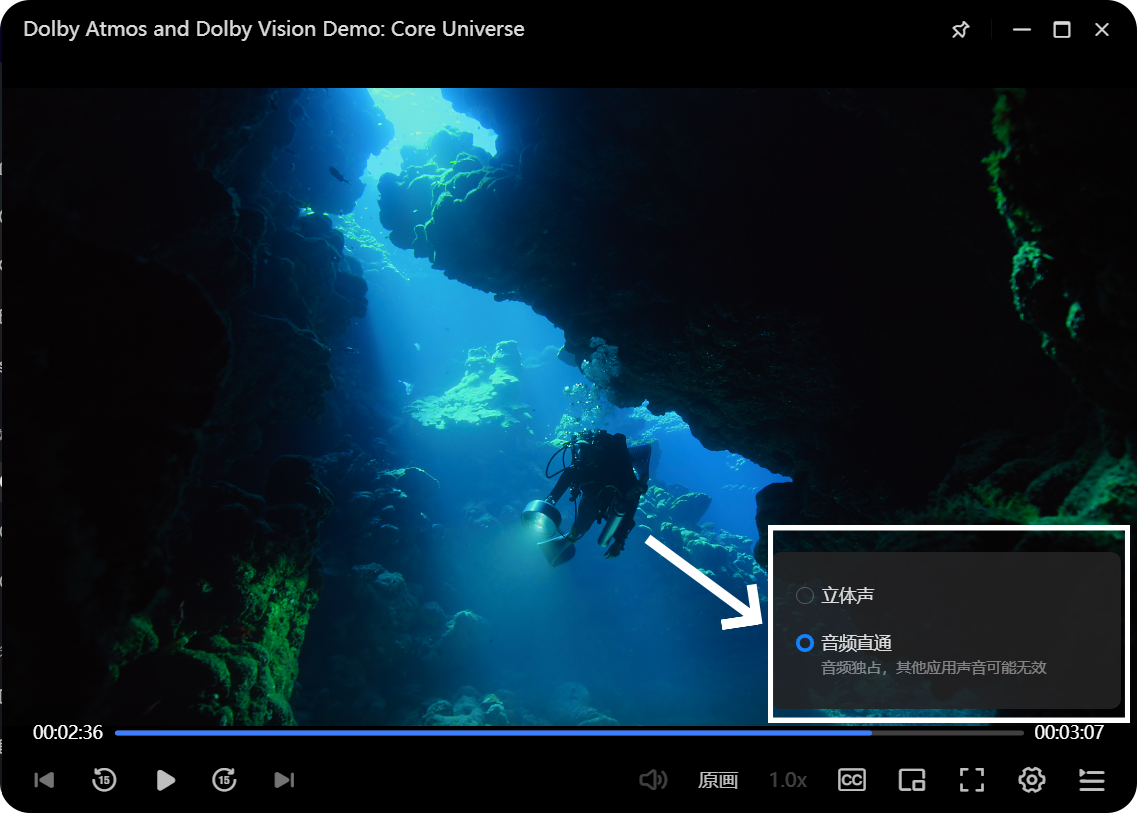The image size is (1137, 813).
Task: Skip to the previous video
Action: pos(44,780)
